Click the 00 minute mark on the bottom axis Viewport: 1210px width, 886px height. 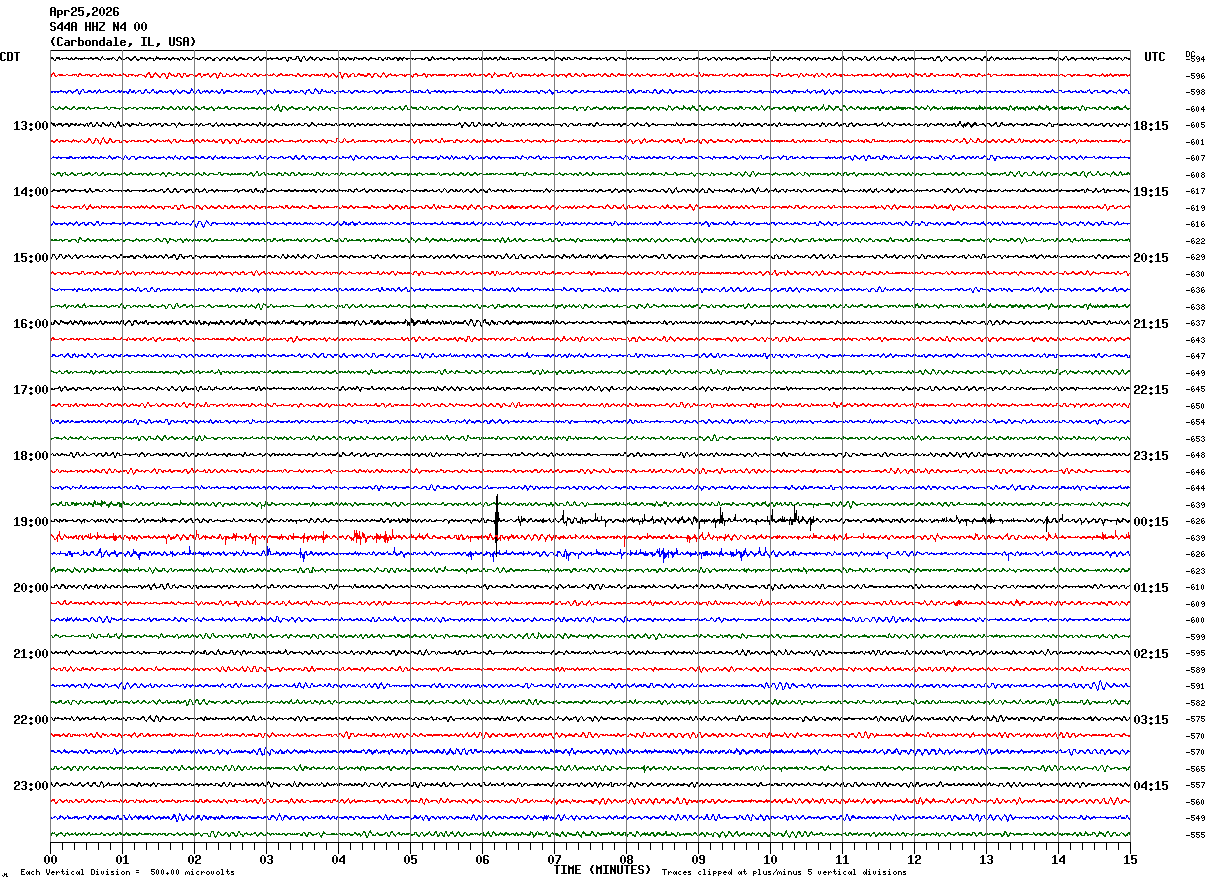coord(50,859)
